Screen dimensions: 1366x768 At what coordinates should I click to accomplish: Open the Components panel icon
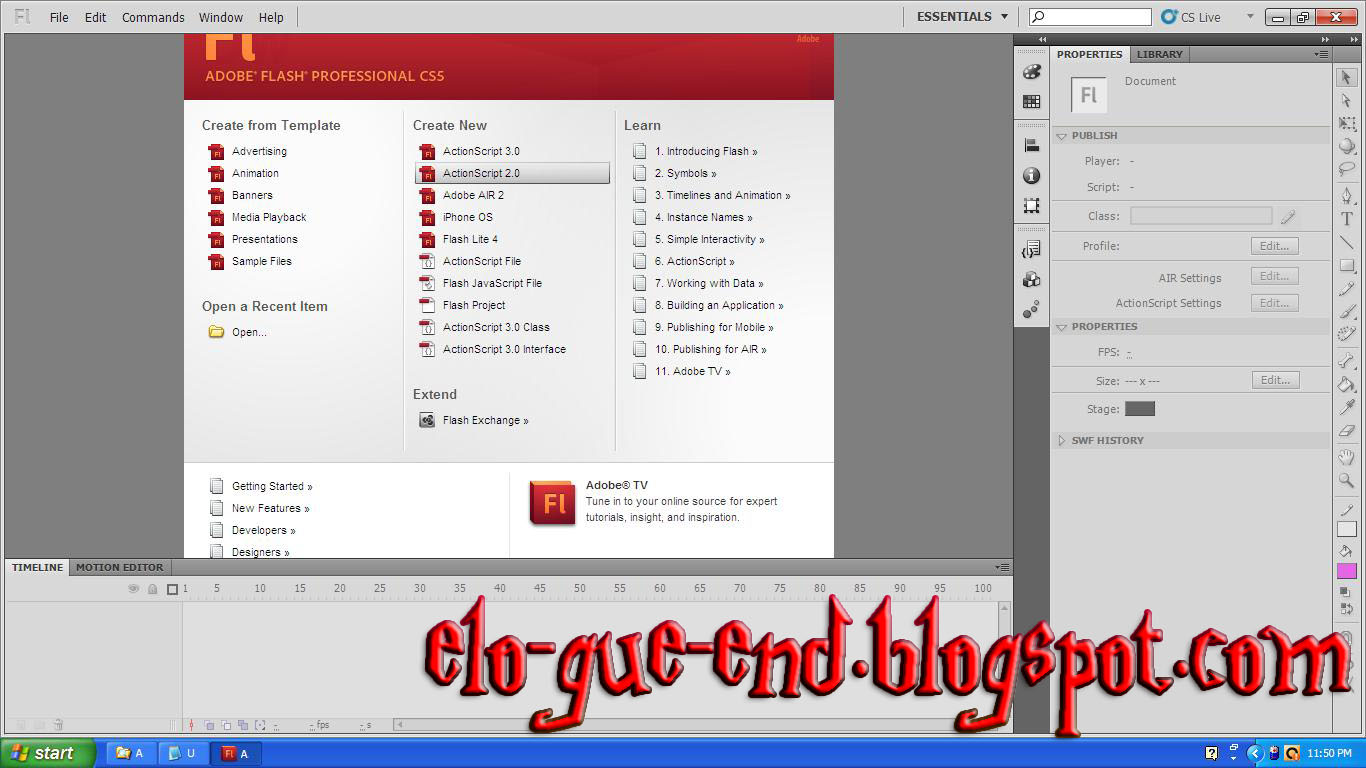click(1031, 279)
